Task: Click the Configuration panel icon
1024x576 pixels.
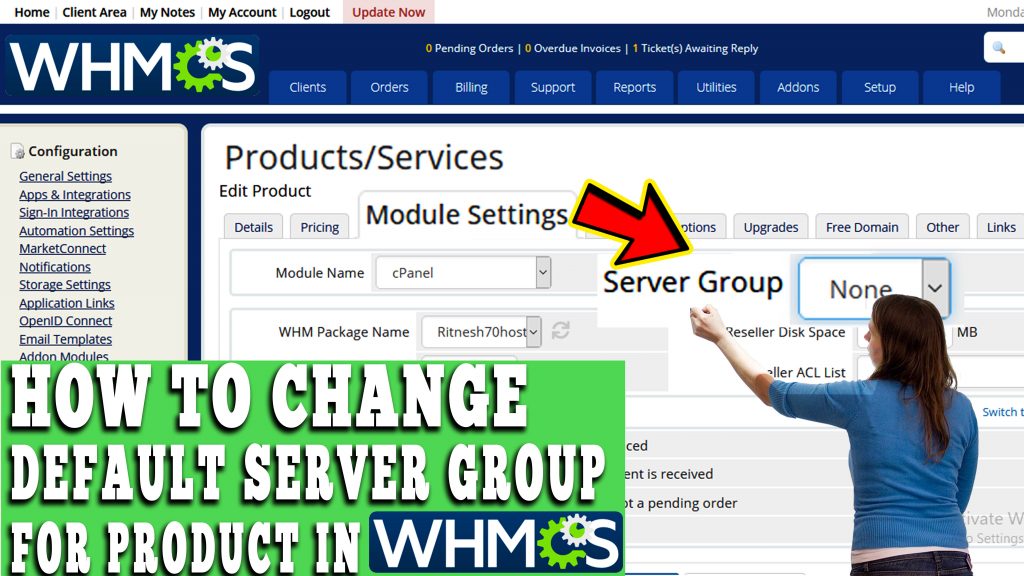Action: click(17, 149)
